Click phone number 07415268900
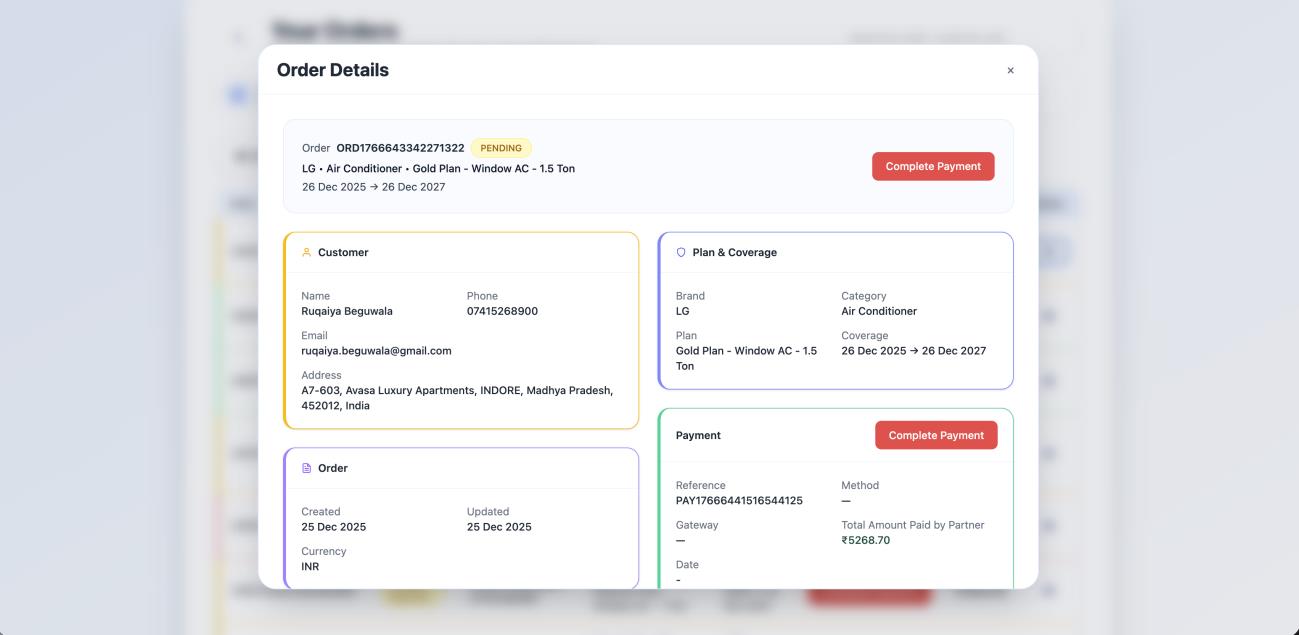This screenshot has width=1299, height=635. point(502,311)
